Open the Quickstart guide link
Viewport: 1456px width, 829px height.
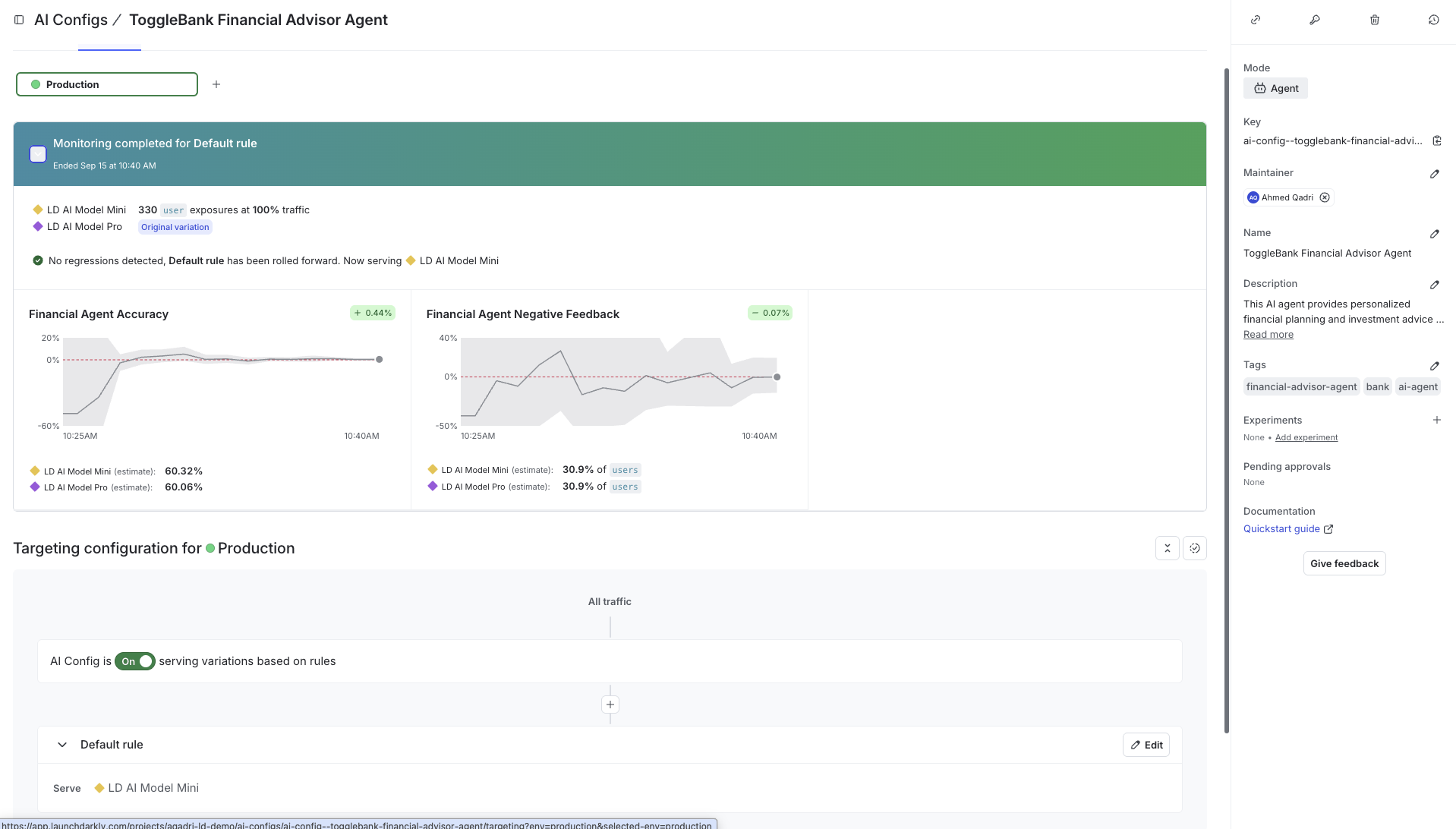tap(1281, 528)
